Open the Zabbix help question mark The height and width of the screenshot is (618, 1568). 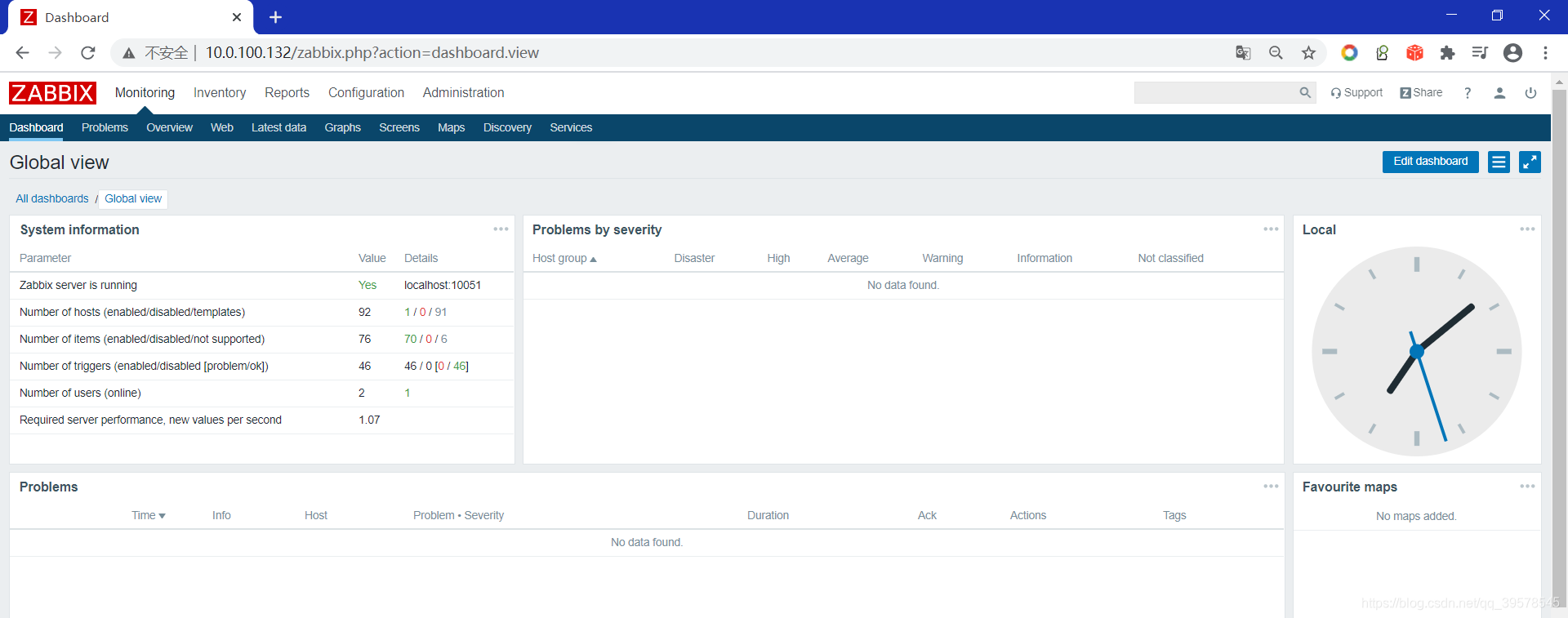click(1468, 93)
